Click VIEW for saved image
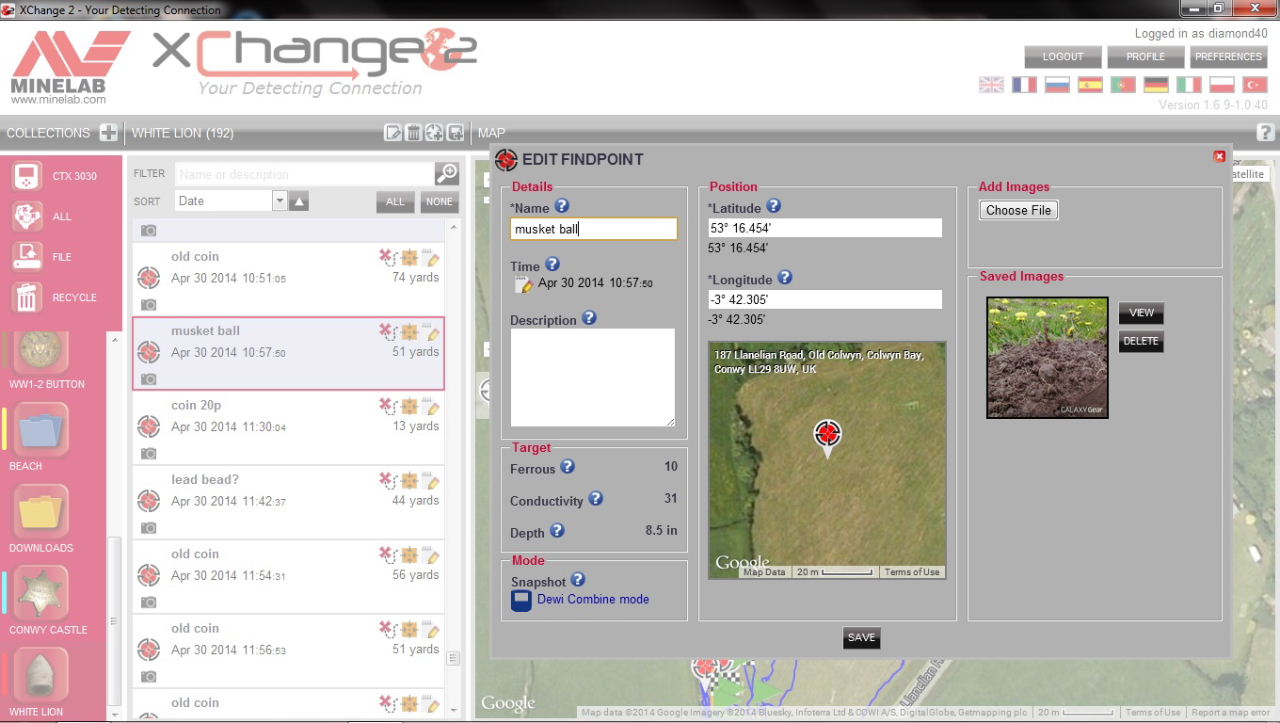The image size is (1280, 723). coord(1141,313)
